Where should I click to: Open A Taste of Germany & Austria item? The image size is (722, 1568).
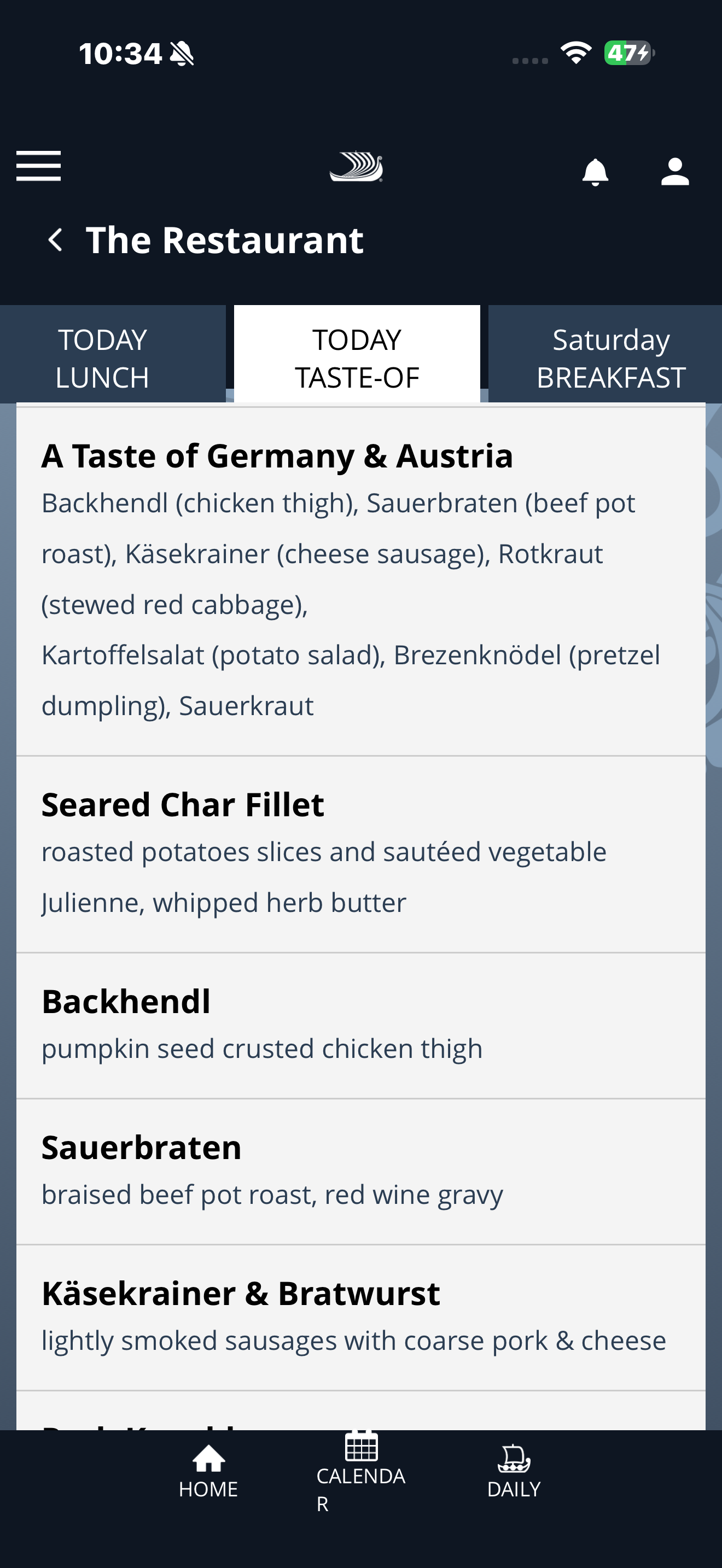tap(277, 456)
